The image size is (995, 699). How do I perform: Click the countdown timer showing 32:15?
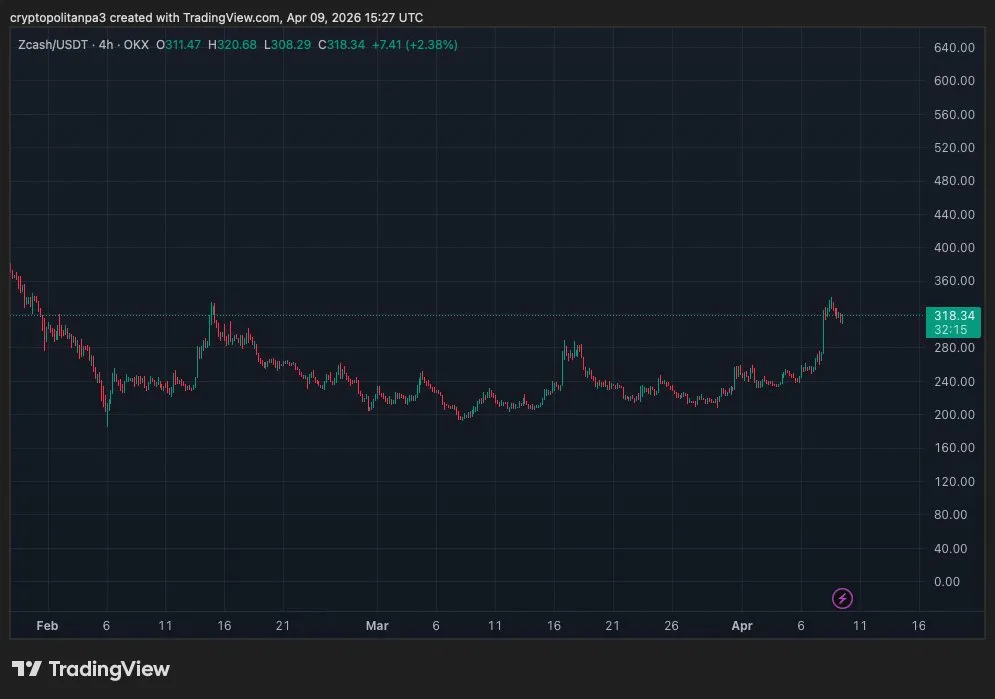tap(952, 328)
